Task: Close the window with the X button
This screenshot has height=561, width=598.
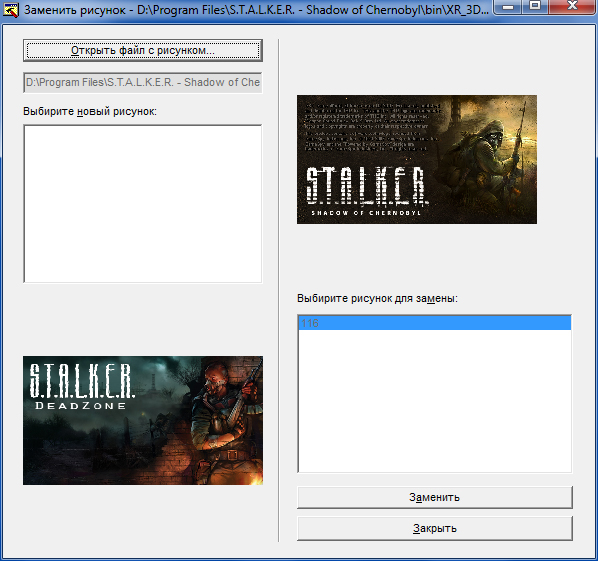Action: pyautogui.click(x=572, y=6)
